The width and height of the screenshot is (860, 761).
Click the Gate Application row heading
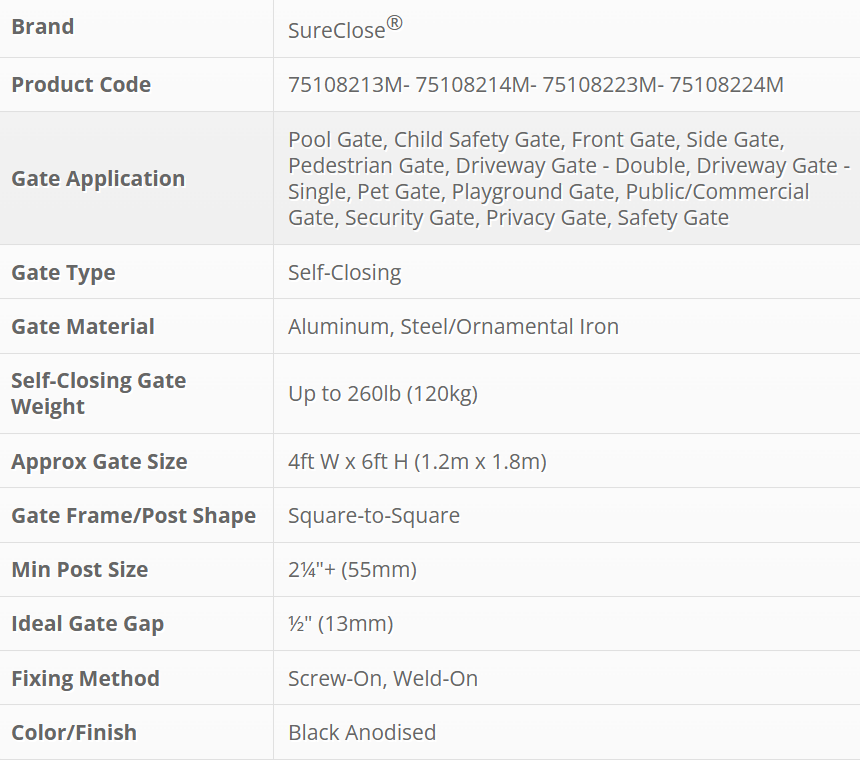[98, 178]
